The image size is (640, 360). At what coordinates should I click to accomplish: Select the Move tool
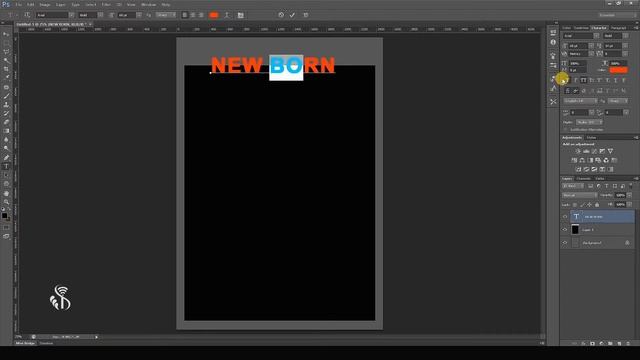pos(6,34)
